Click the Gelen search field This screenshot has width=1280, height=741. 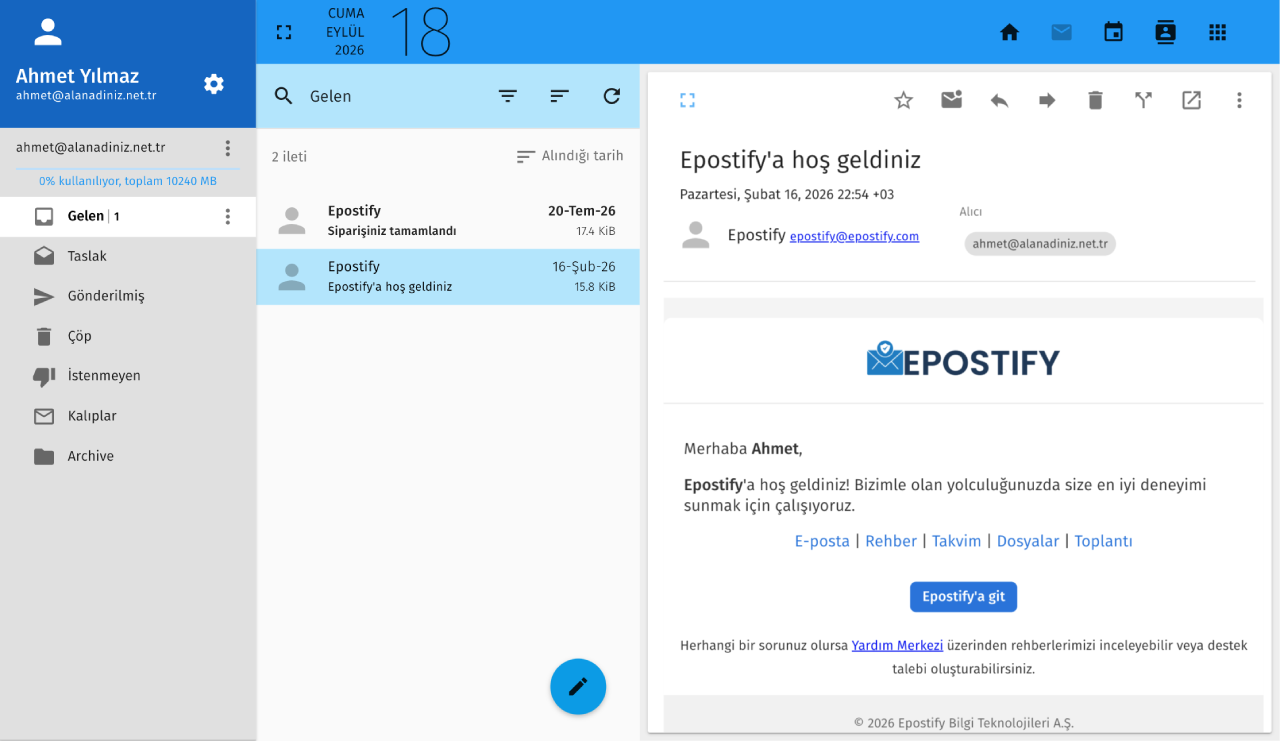395,96
